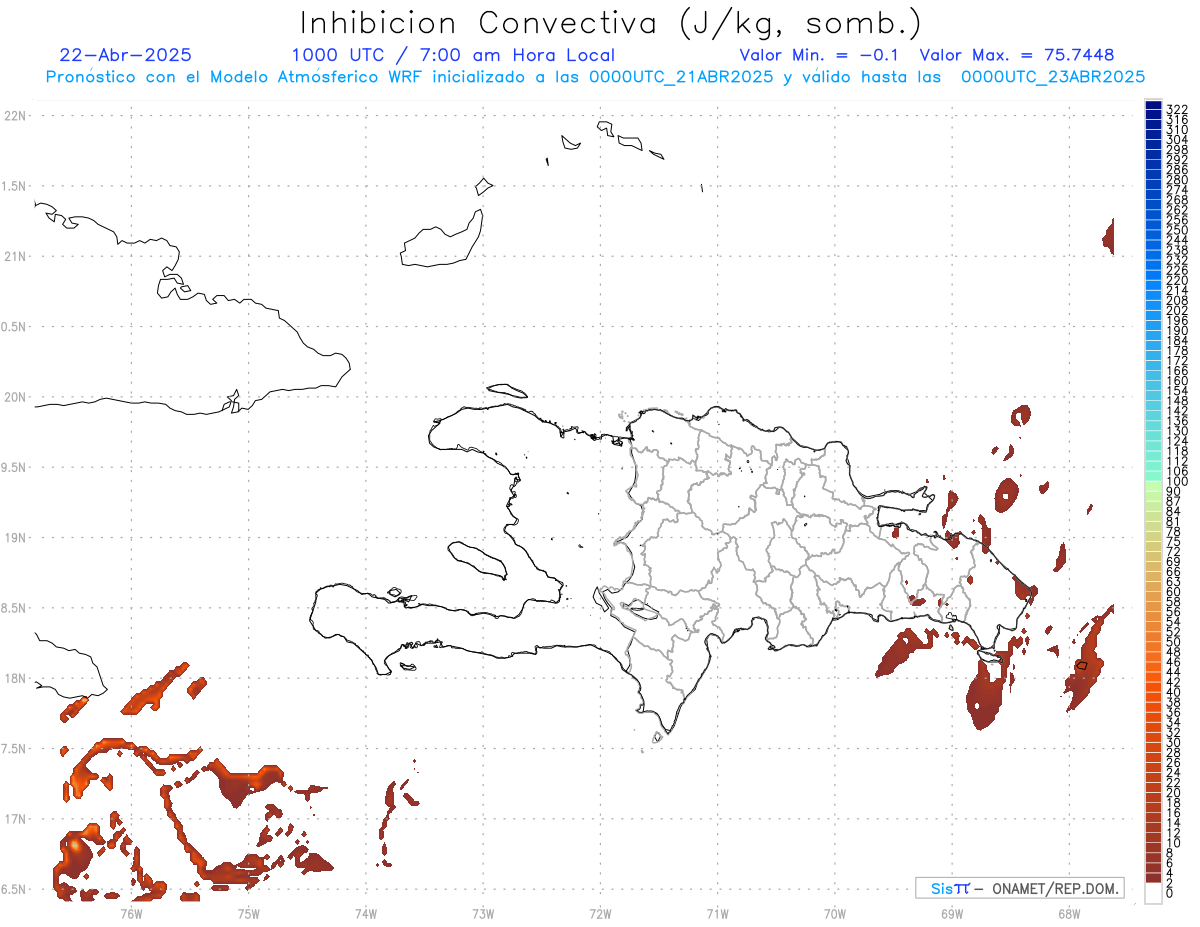Click the "Valor Max. = 75.7448" text
The image size is (1200, 927).
1017,55
